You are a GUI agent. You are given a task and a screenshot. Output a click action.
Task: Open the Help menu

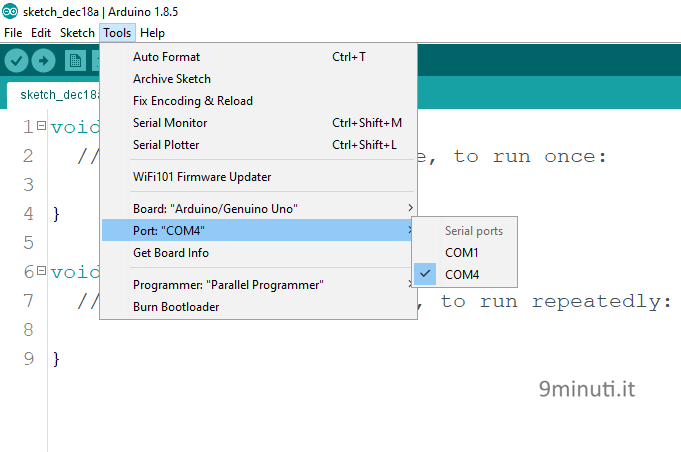tap(152, 33)
